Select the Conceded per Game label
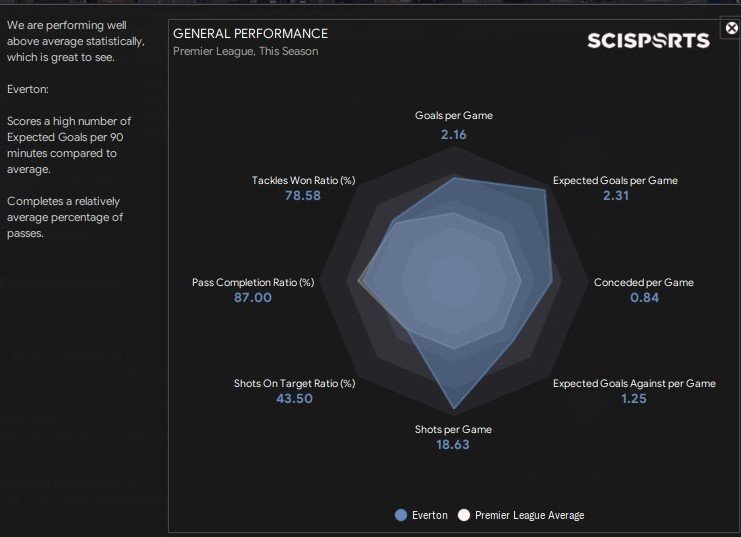 pyautogui.click(x=644, y=282)
